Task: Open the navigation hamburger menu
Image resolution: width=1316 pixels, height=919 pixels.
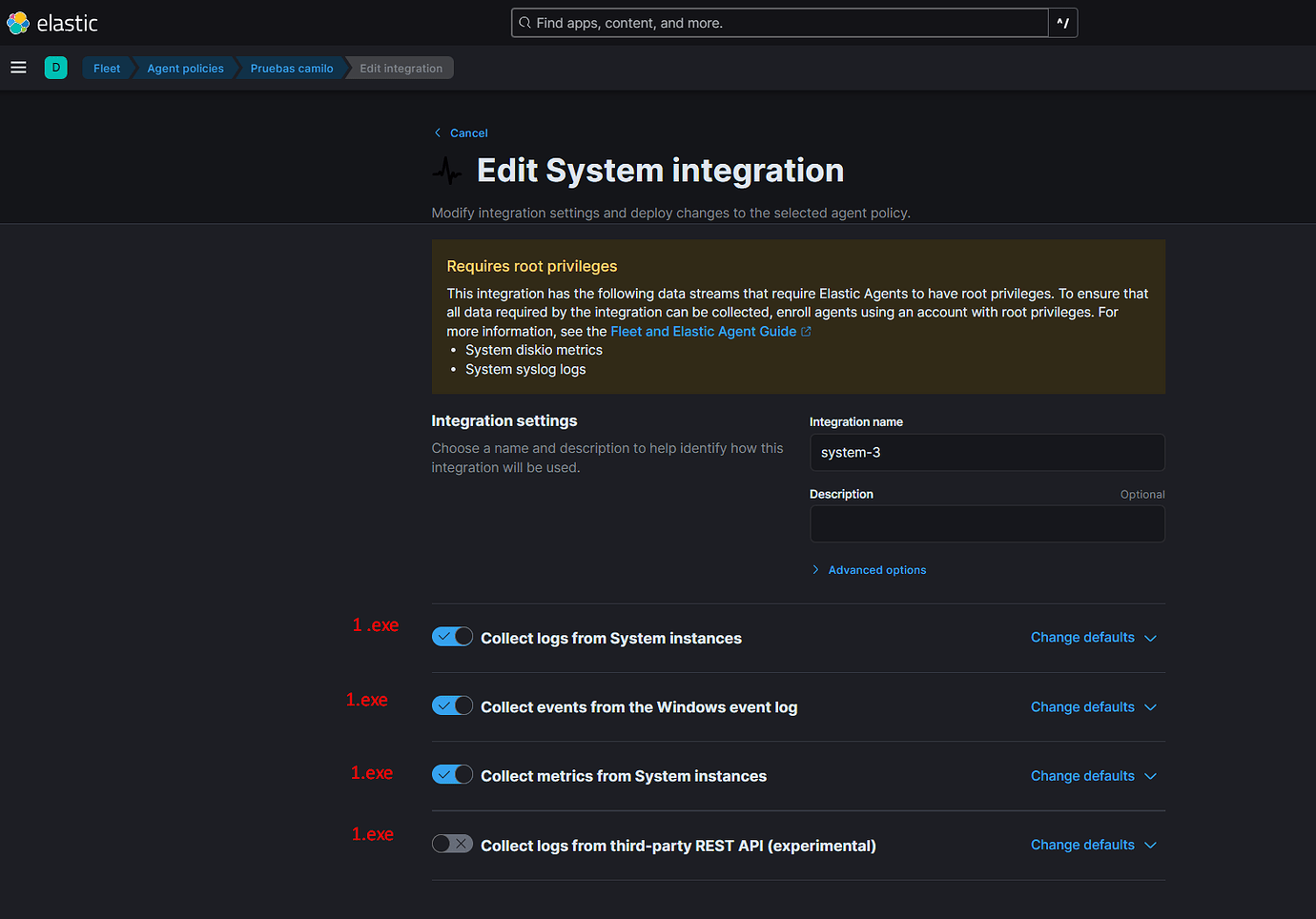Action: [x=18, y=67]
